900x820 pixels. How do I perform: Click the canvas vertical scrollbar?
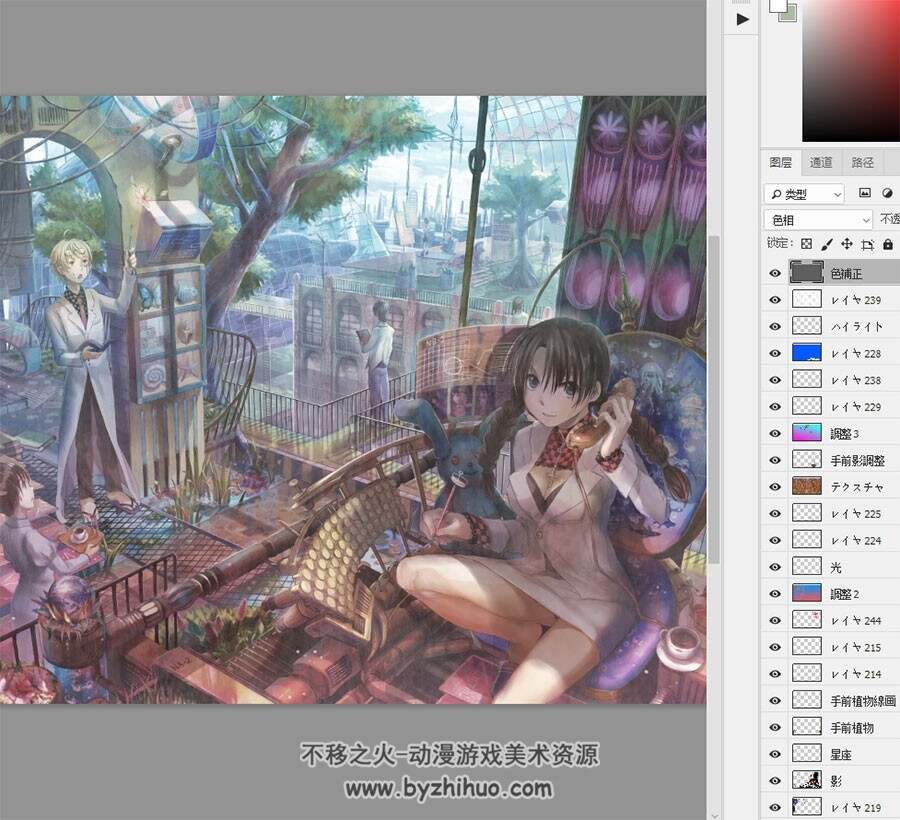[713, 399]
